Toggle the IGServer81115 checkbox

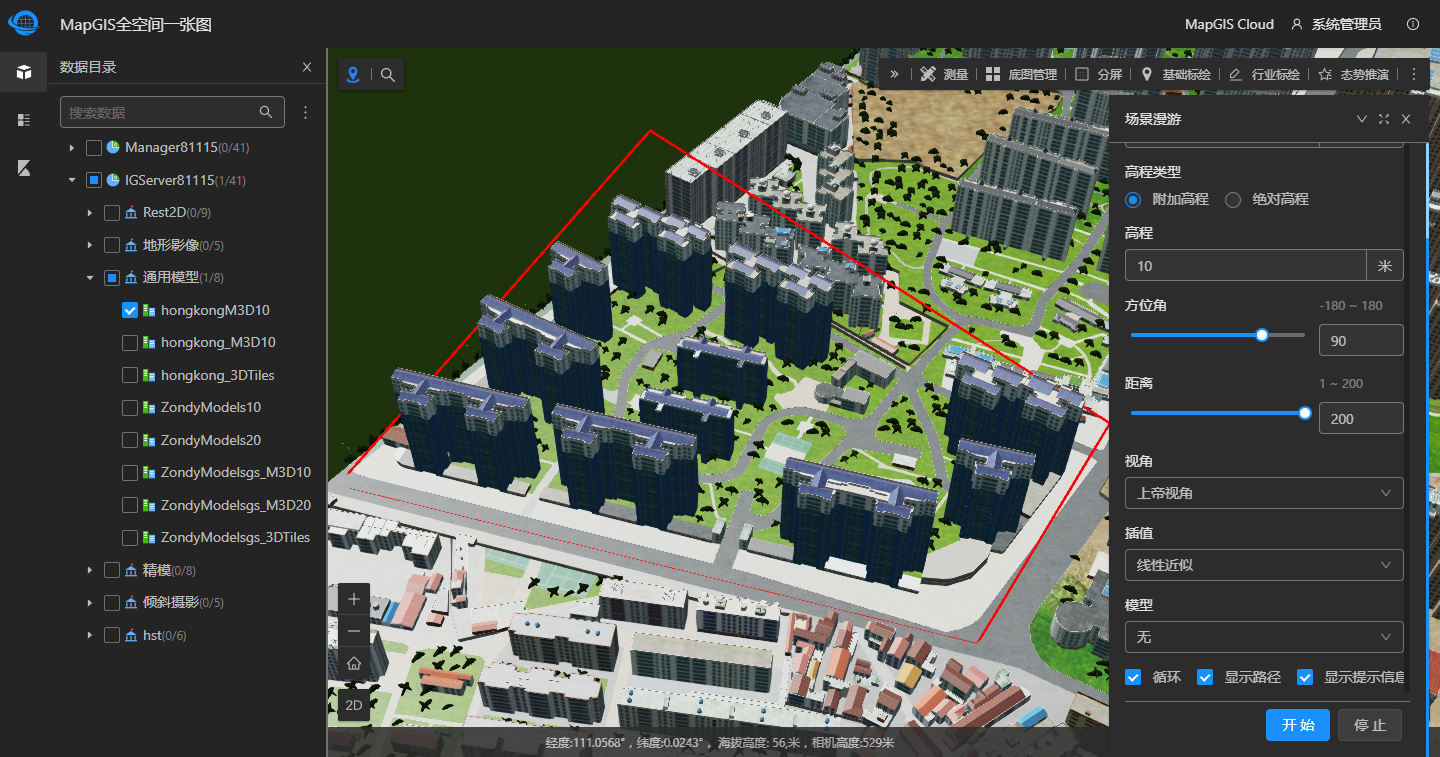[94, 181]
